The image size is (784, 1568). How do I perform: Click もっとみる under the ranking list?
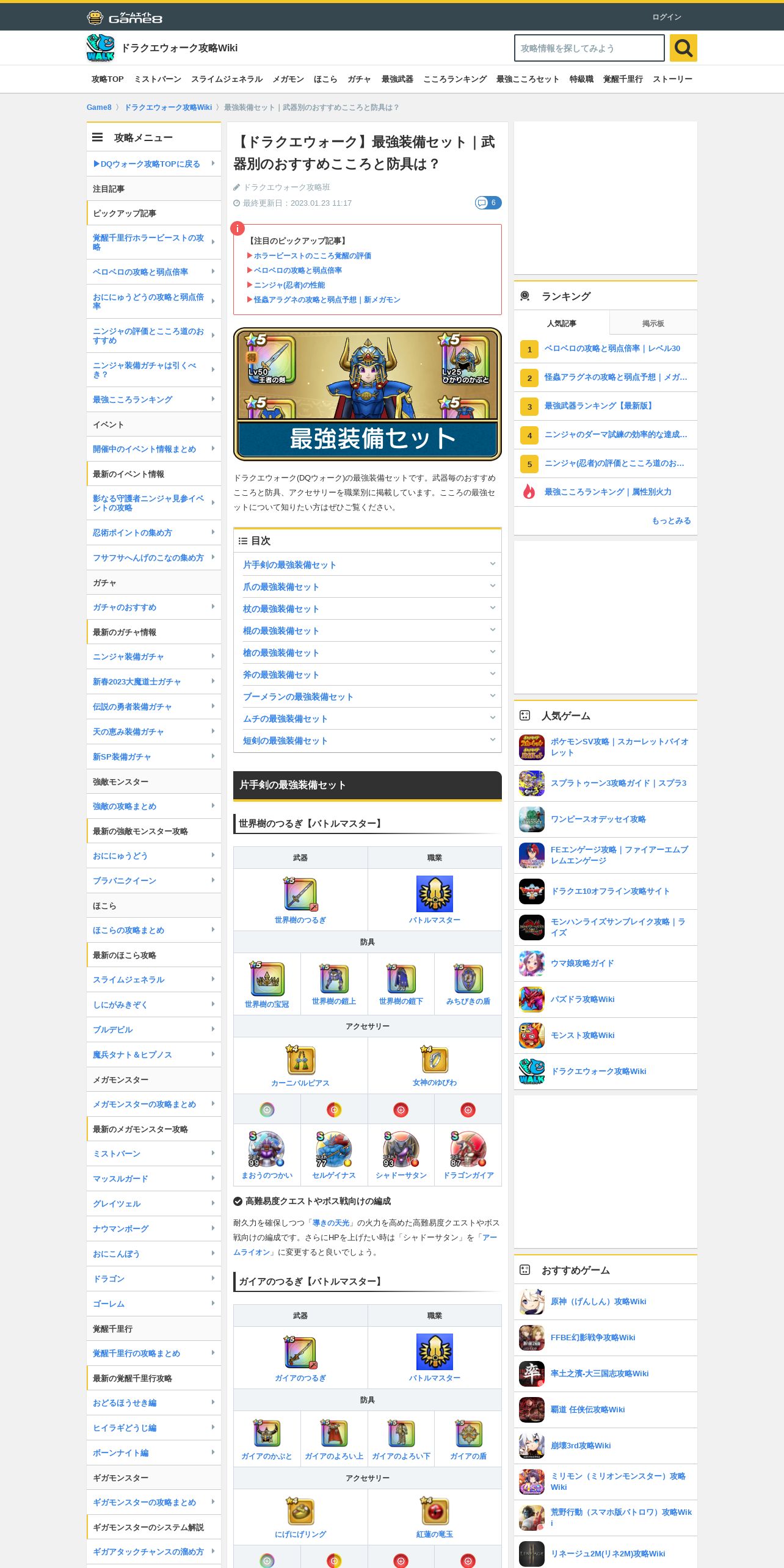[x=672, y=521]
